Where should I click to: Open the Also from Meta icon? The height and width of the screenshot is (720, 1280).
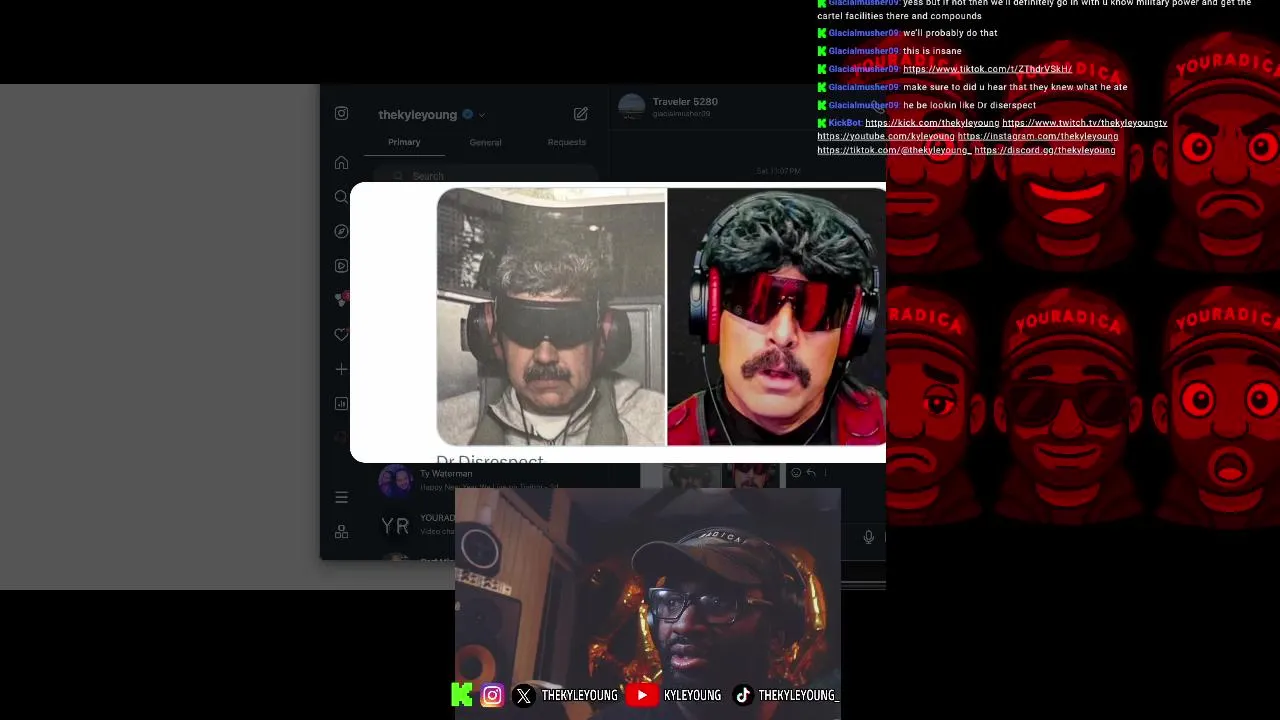pos(341,532)
